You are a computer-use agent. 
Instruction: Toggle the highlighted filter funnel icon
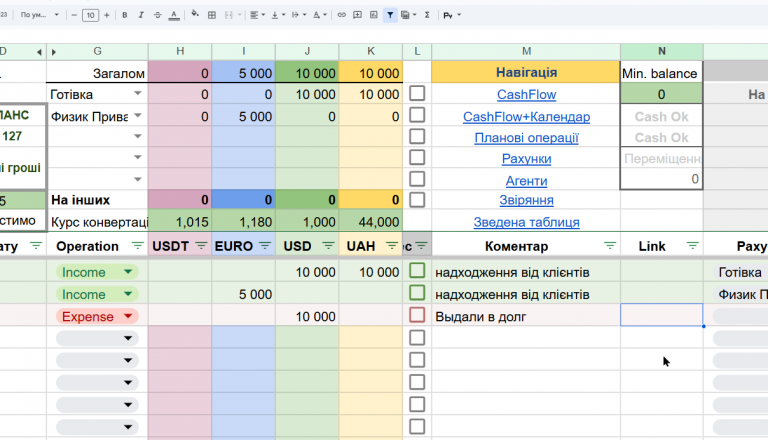click(x=390, y=15)
